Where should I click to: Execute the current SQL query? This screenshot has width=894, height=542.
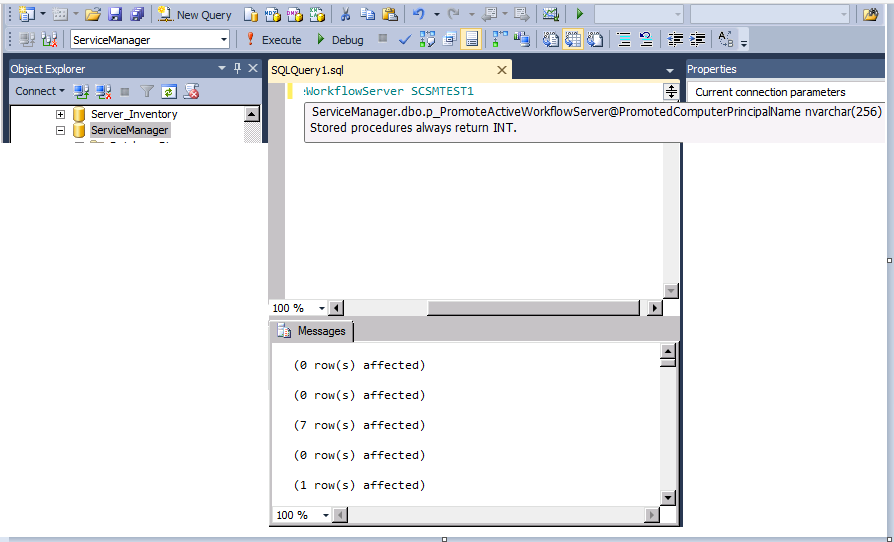click(273, 39)
